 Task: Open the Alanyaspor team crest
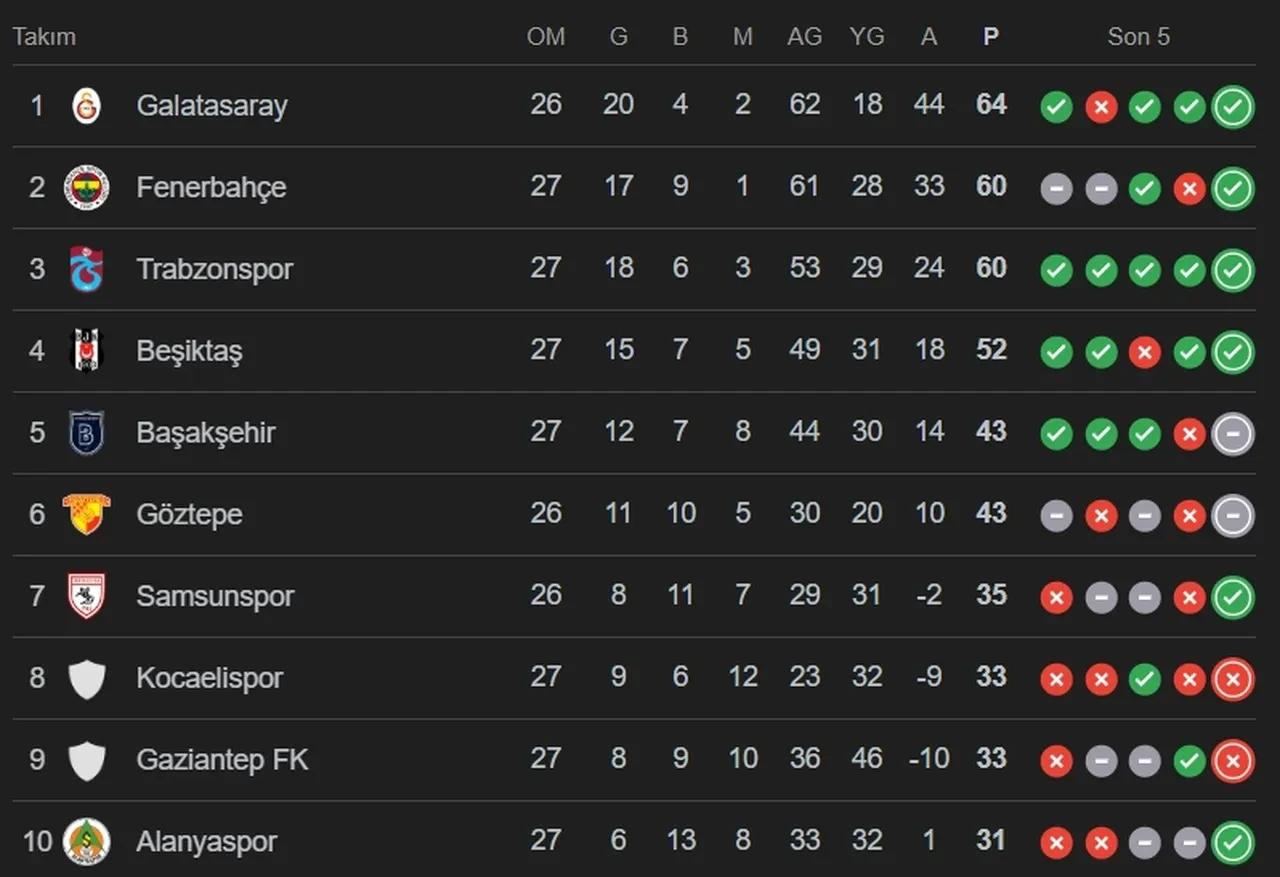(x=85, y=842)
